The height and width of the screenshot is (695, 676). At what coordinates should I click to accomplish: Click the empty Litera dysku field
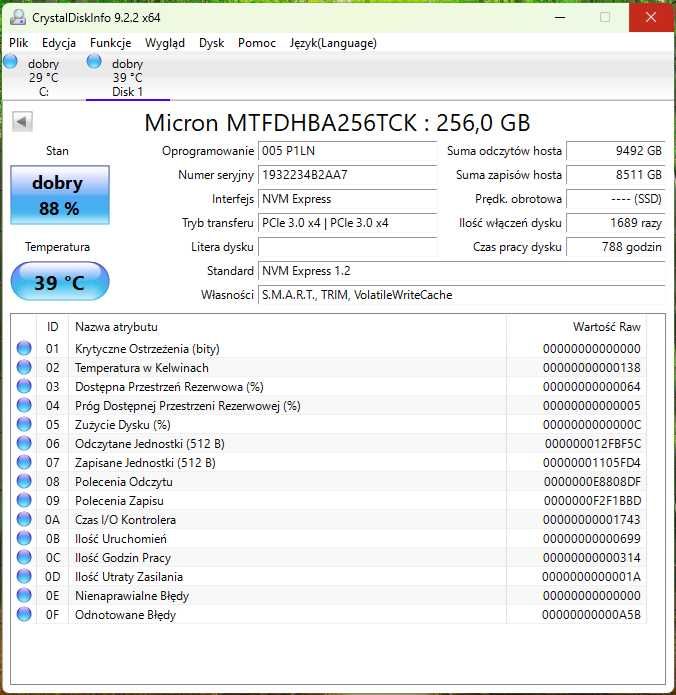pyautogui.click(x=347, y=246)
